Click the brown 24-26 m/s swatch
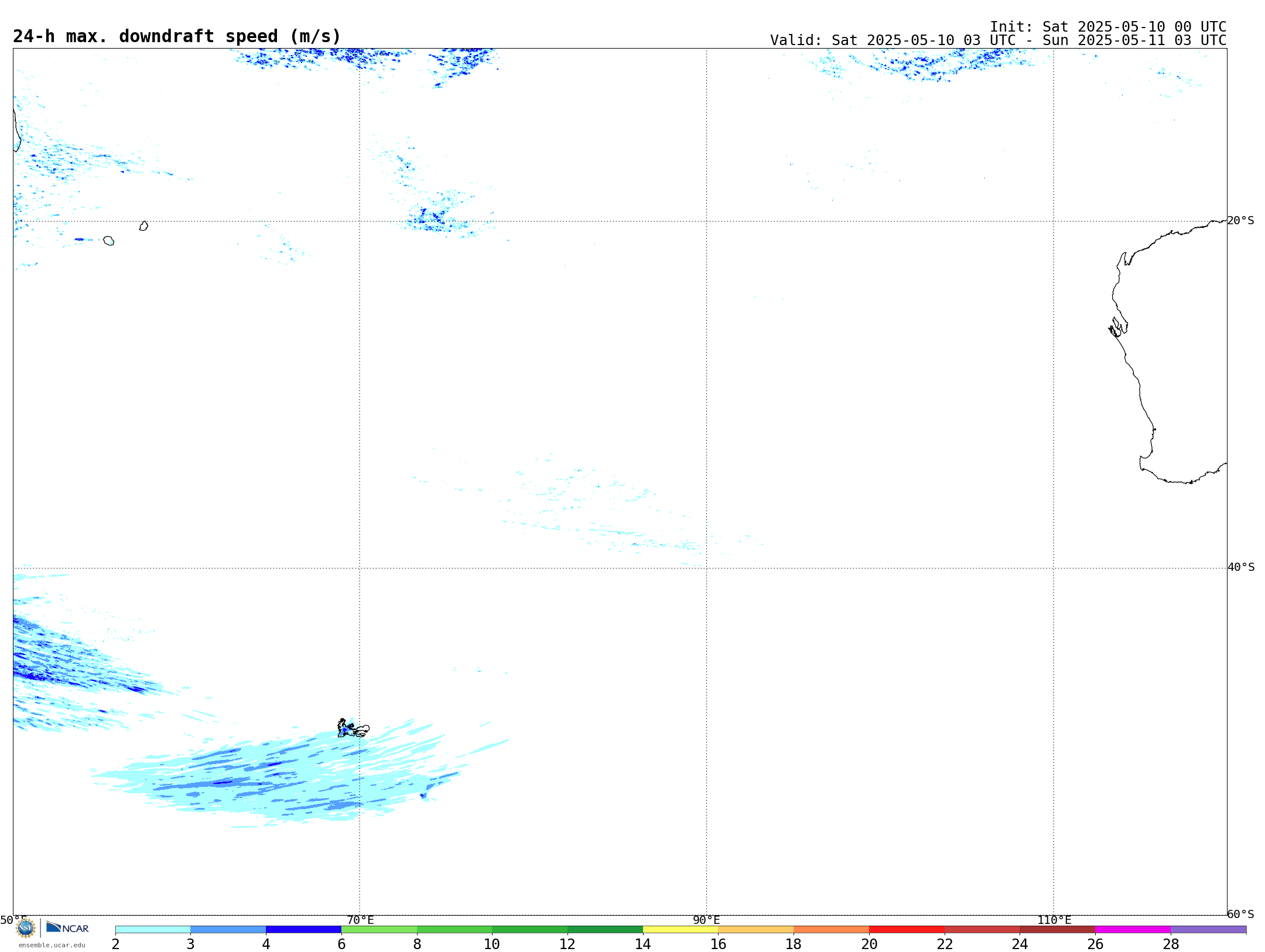This screenshot has height=952, width=1265. click(1058, 930)
